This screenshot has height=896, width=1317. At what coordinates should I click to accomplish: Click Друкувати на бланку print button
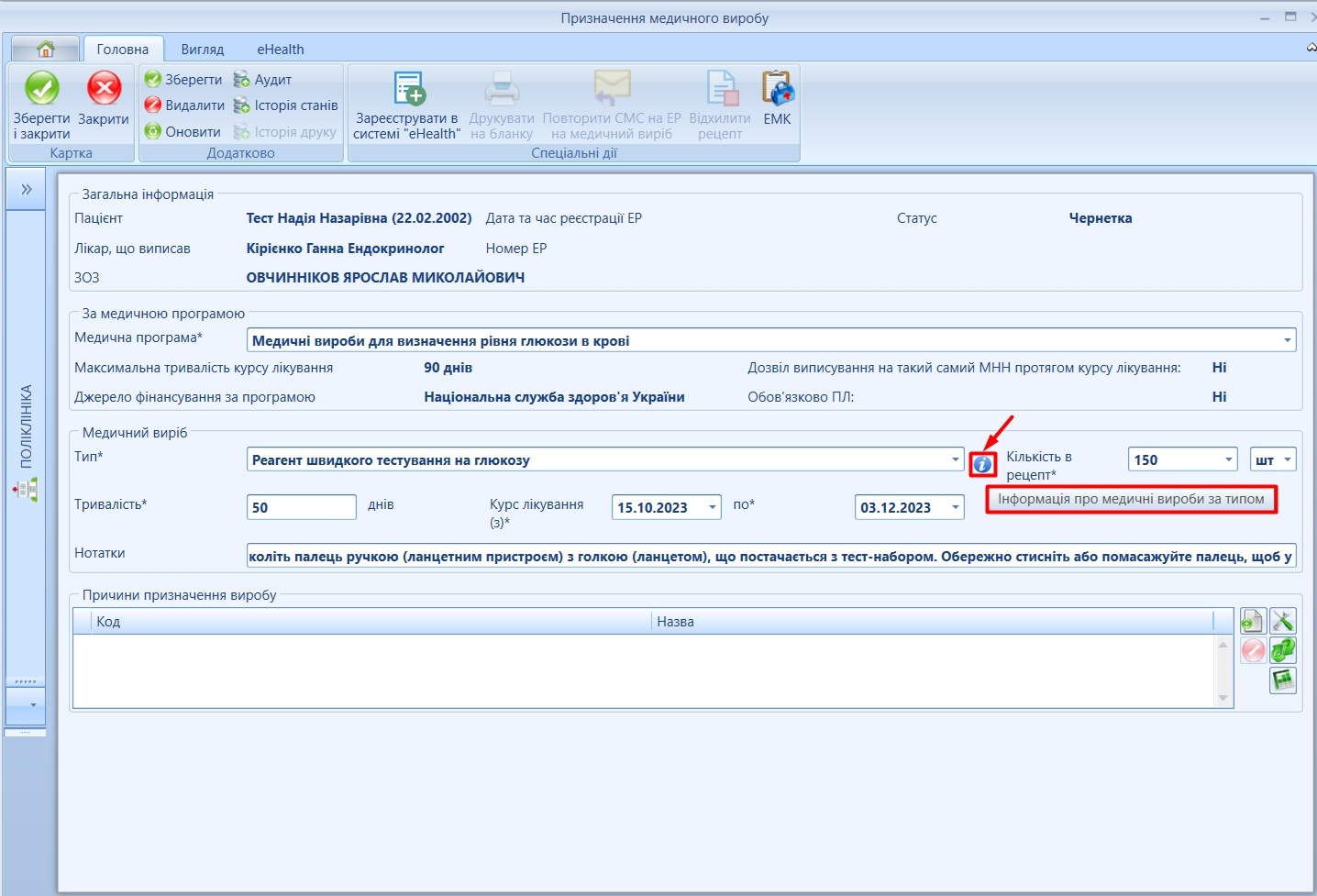point(502,105)
